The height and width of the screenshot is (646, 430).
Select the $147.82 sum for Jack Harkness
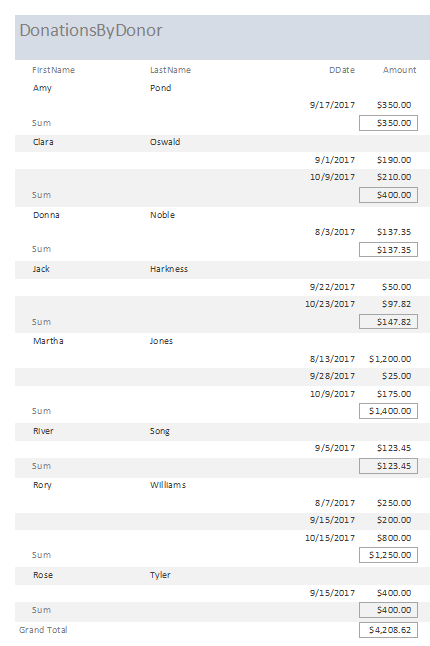pos(388,322)
